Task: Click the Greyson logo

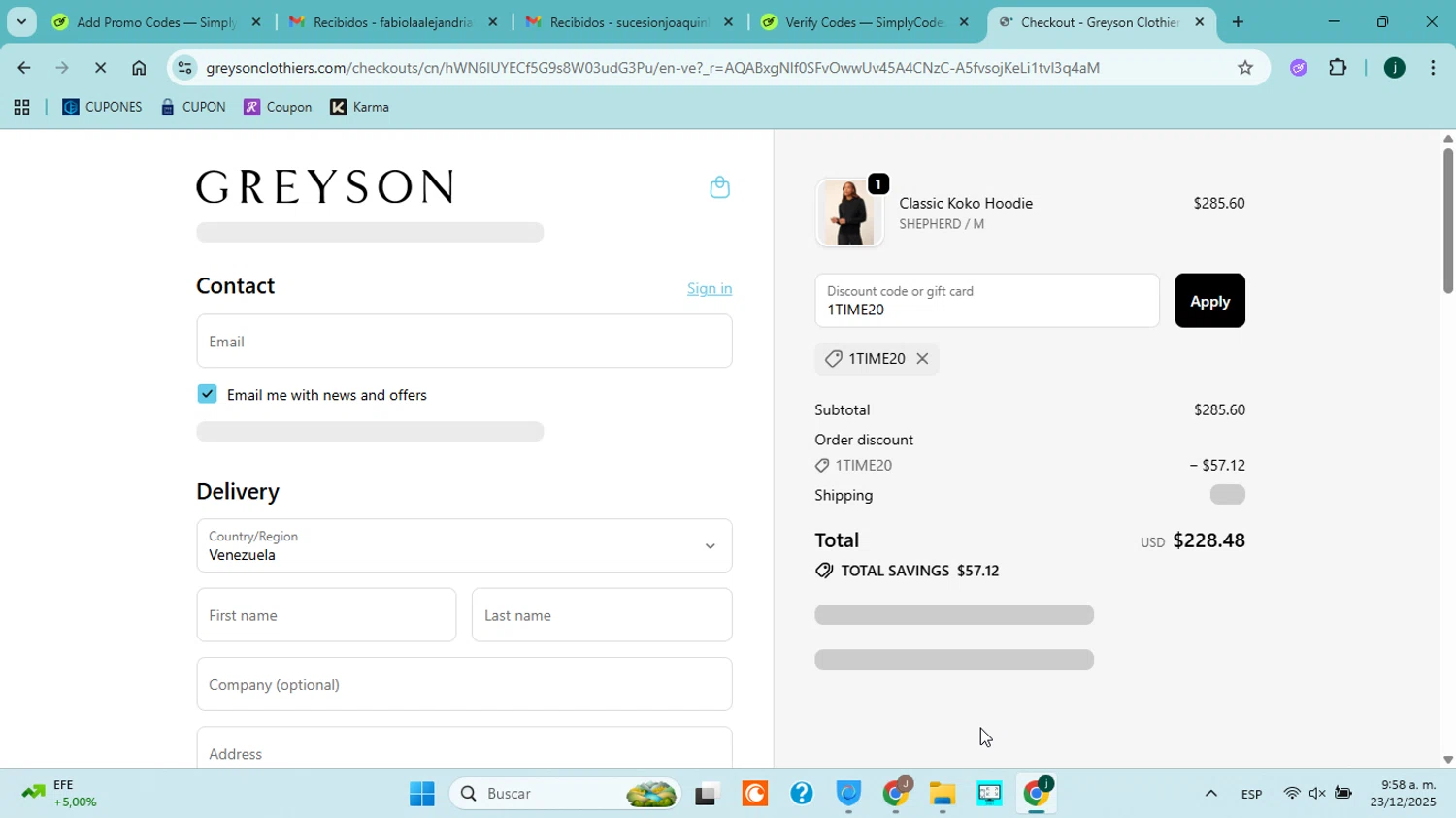Action: coord(325,186)
